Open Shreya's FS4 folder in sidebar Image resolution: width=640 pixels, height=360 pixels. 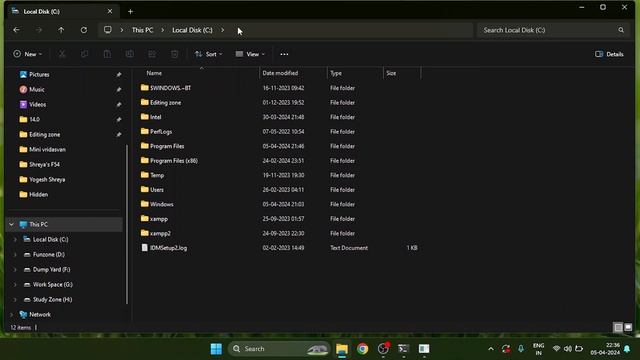[x=44, y=164]
